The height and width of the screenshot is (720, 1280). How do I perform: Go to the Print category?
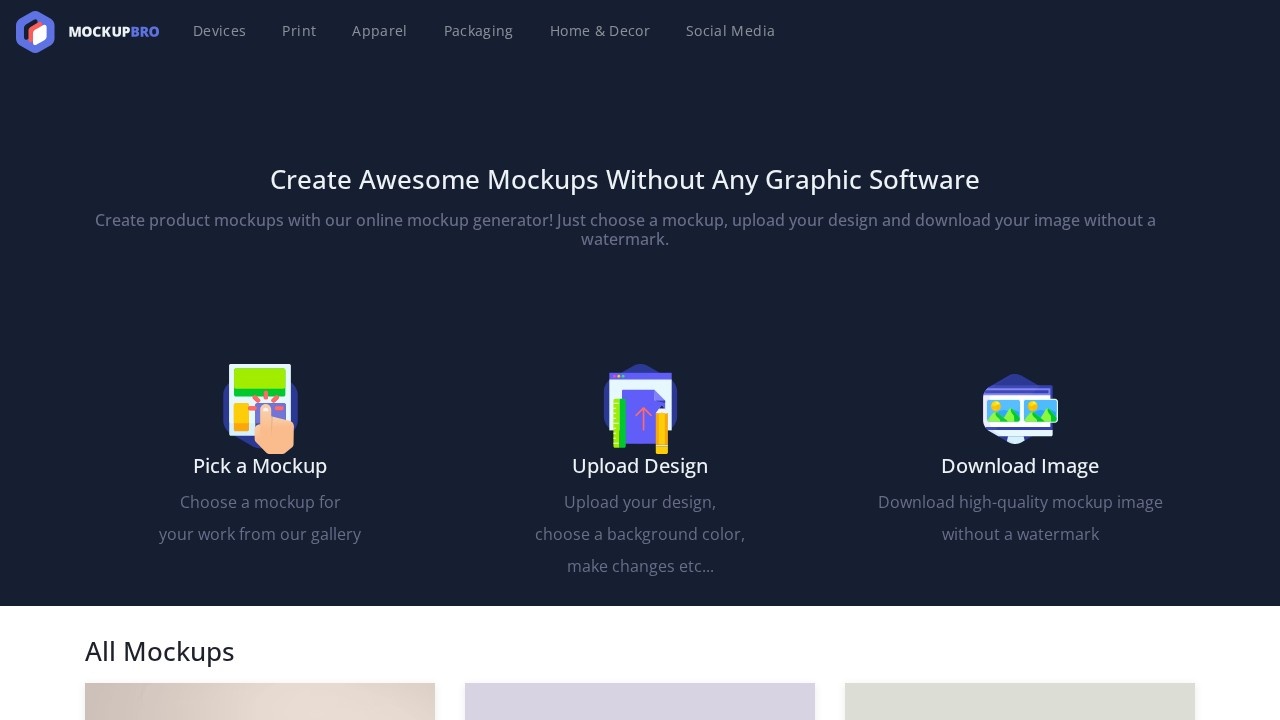point(299,31)
